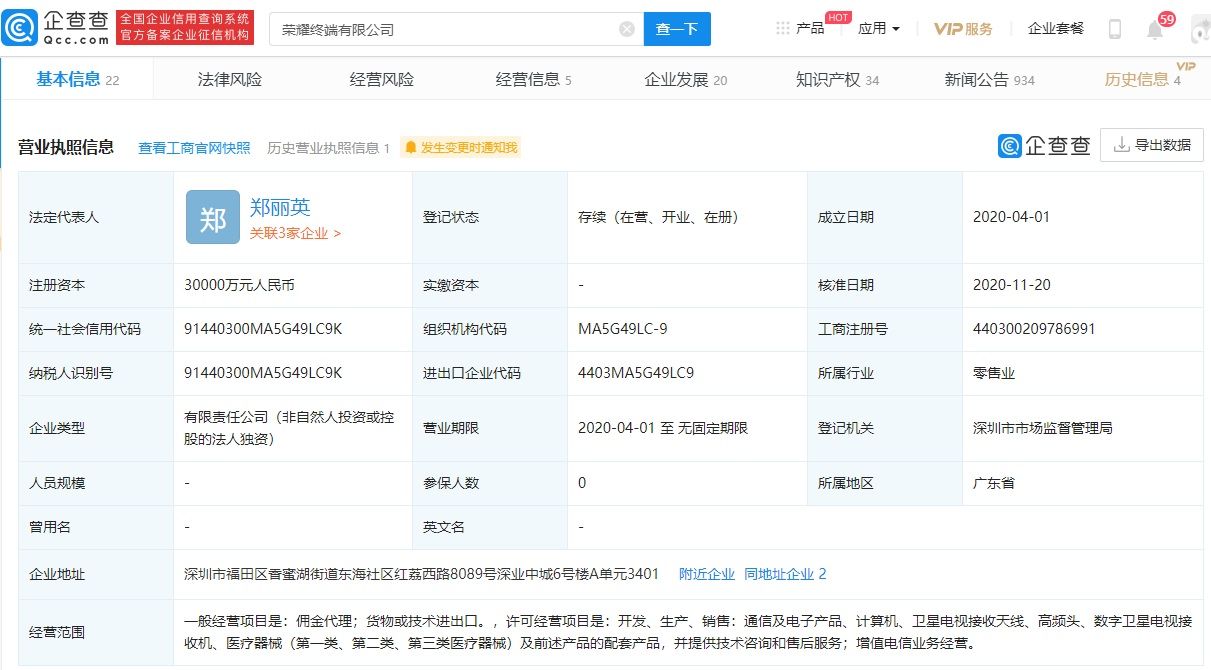Click the products grid icon beside 产品
The width and height of the screenshot is (1211, 670).
click(783, 27)
